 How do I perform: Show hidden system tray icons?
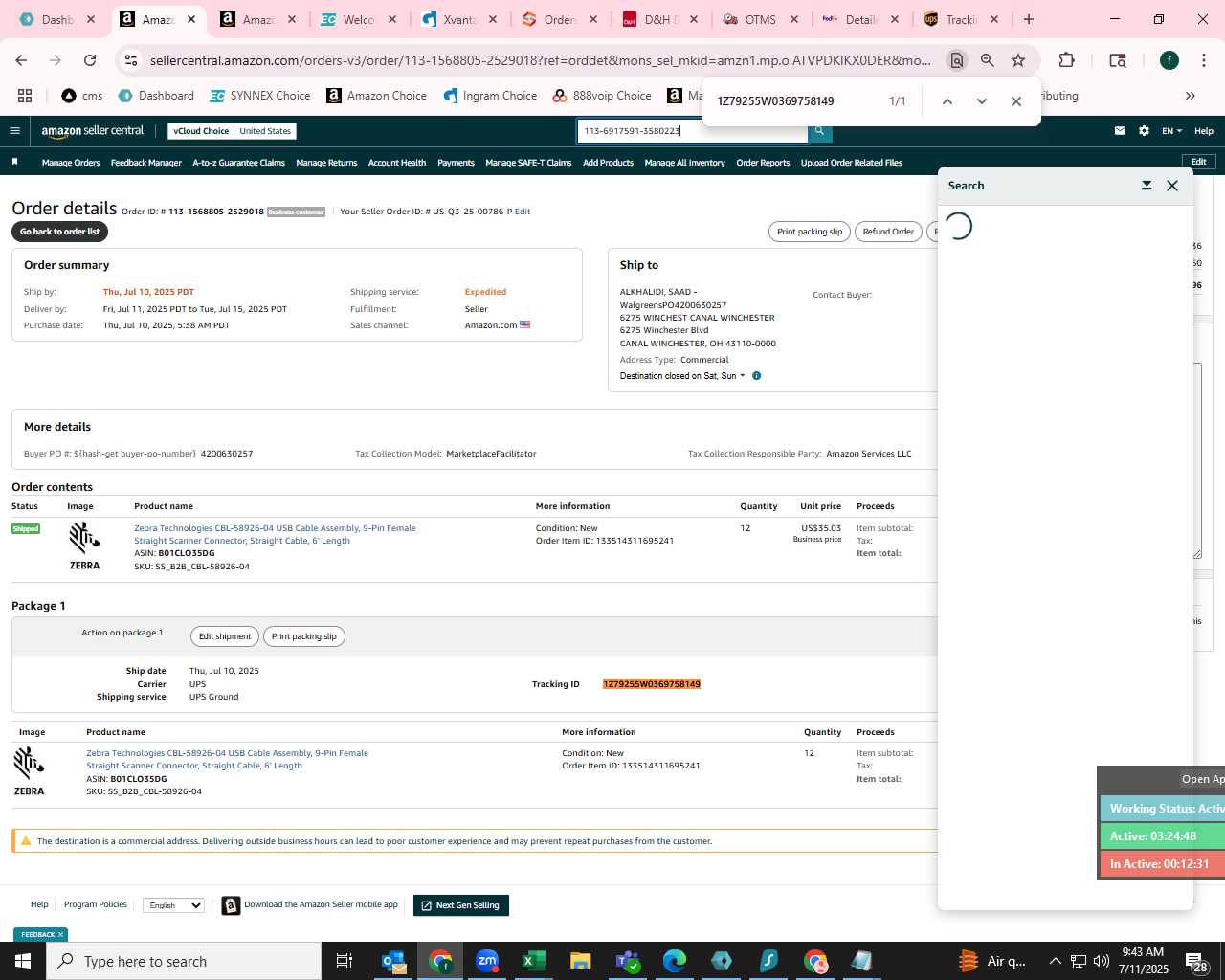coord(1055,961)
